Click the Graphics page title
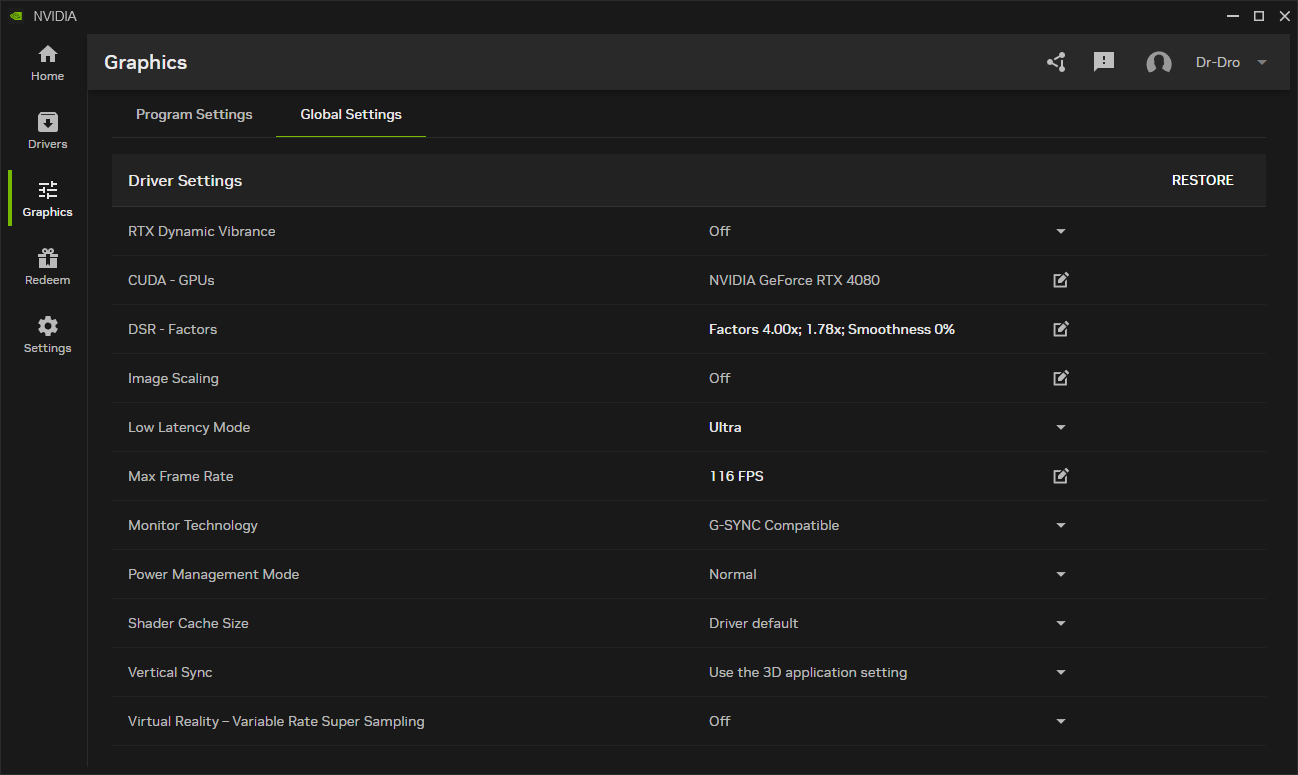This screenshot has height=775, width=1298. (145, 62)
